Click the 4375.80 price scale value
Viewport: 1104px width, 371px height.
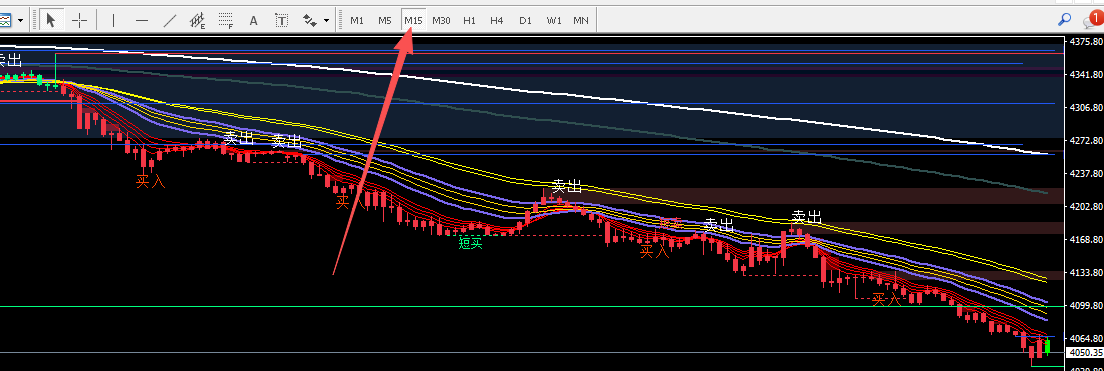tap(1086, 42)
